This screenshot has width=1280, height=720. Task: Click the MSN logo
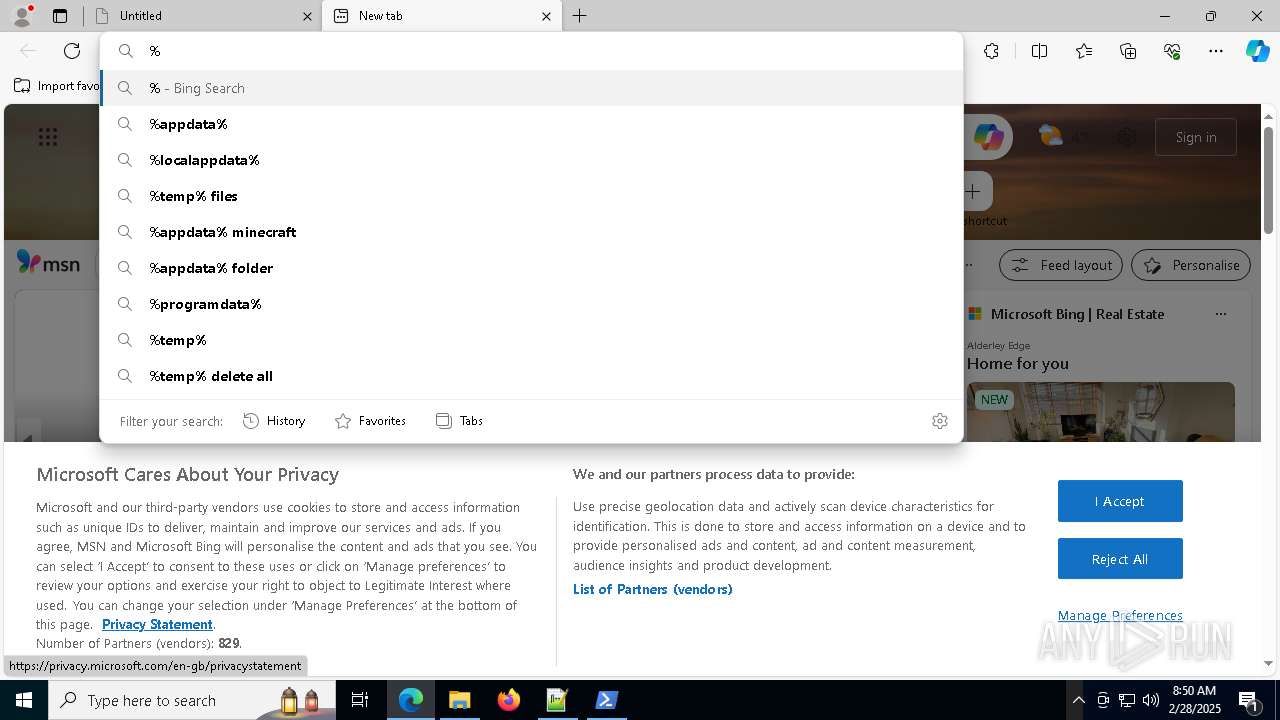[48, 263]
